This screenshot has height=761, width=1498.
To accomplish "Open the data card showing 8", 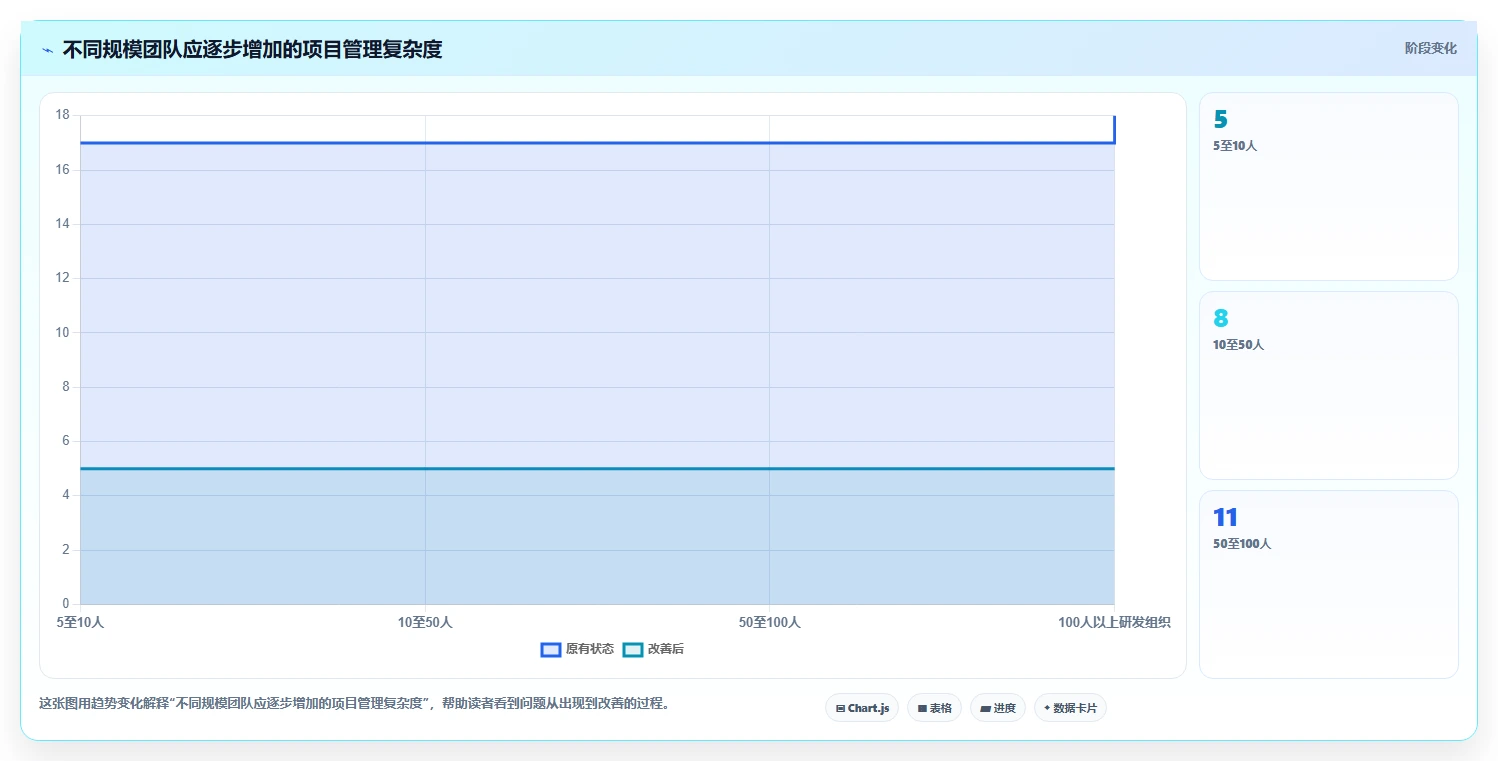I will point(1329,386).
